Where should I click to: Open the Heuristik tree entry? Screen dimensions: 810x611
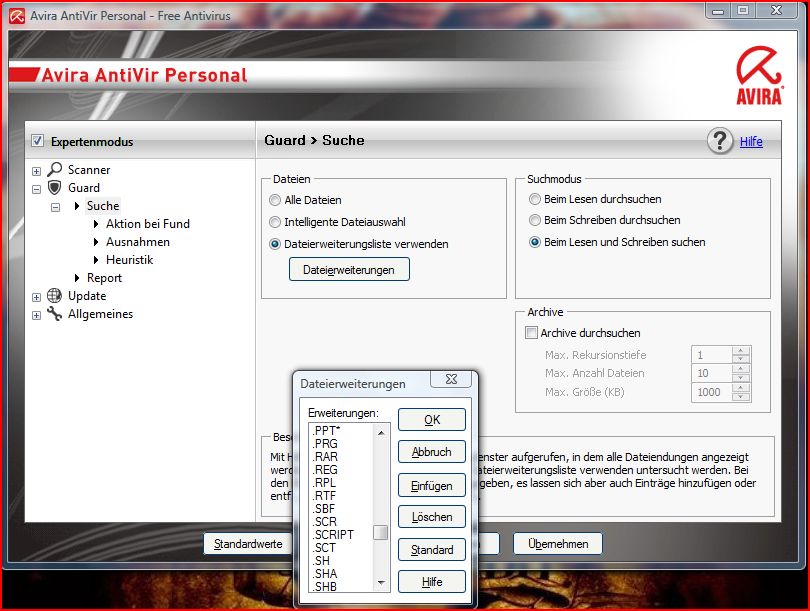pos(129,260)
